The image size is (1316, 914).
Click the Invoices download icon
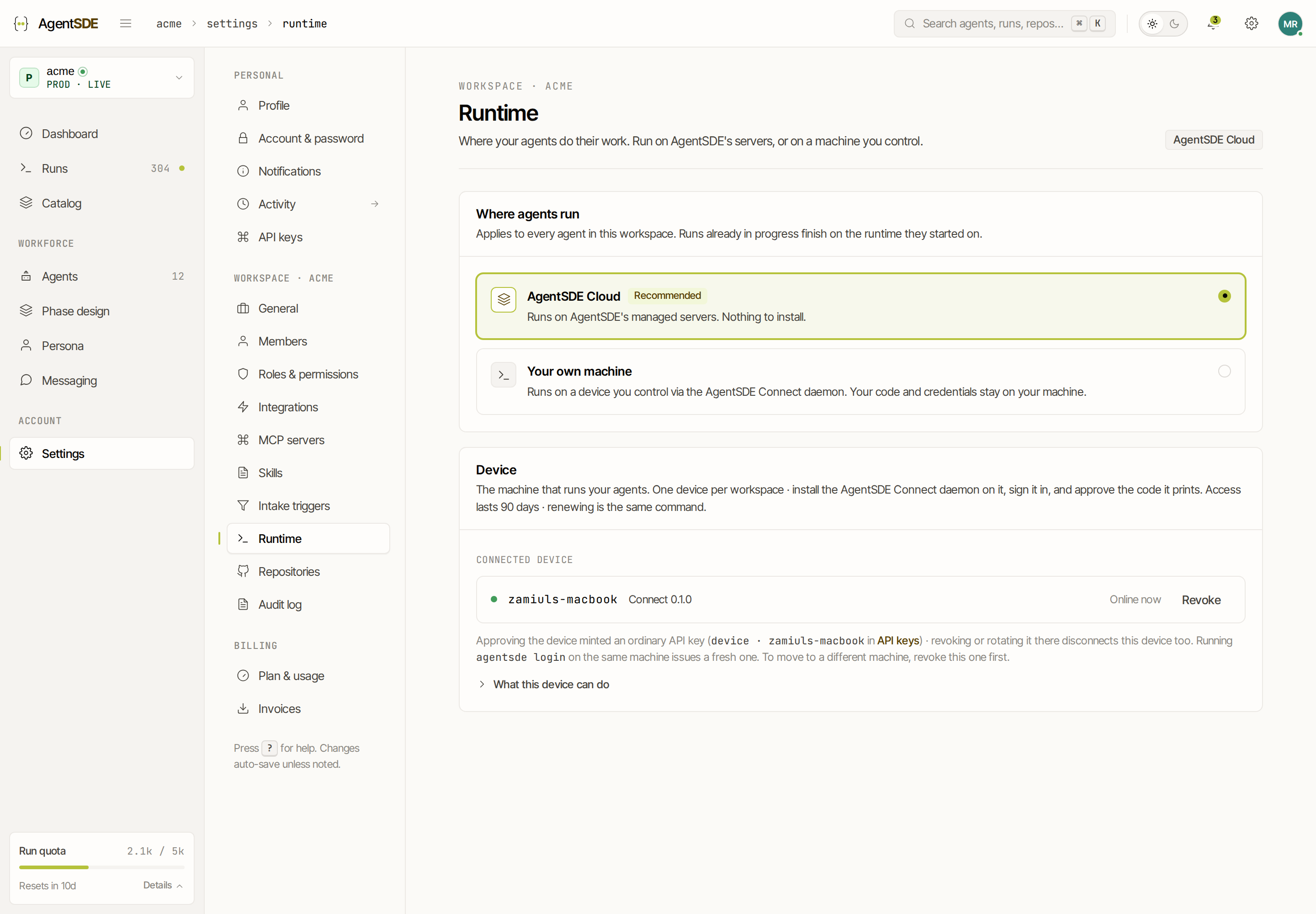[x=244, y=708]
